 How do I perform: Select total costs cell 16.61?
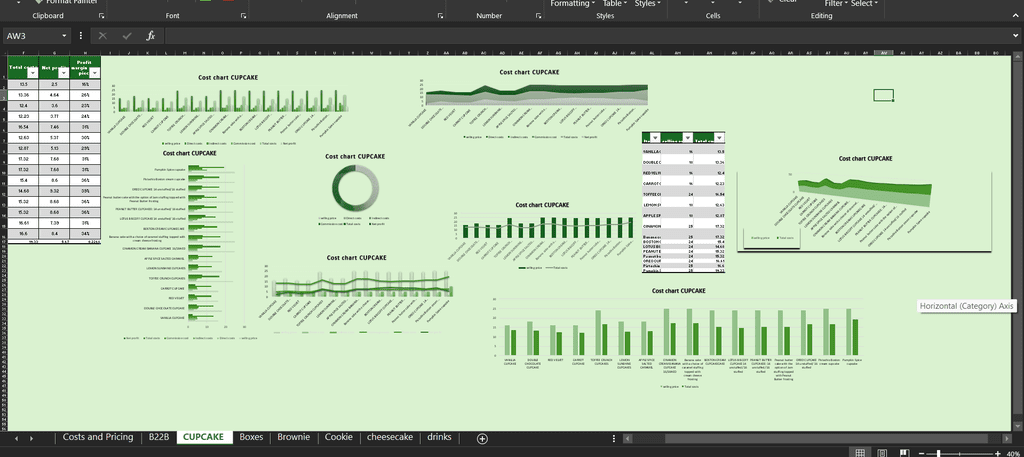(24, 223)
